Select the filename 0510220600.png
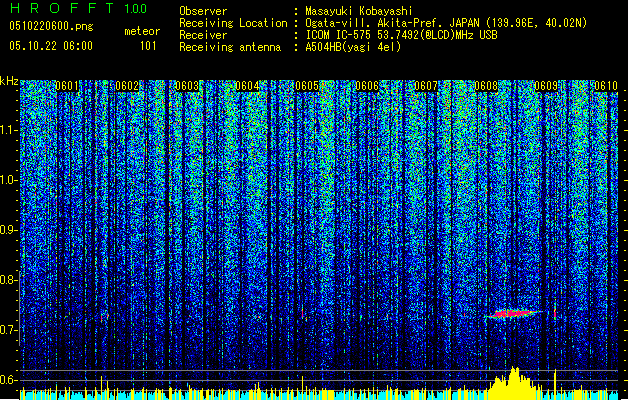This screenshot has width=629, height=400. coord(51,27)
